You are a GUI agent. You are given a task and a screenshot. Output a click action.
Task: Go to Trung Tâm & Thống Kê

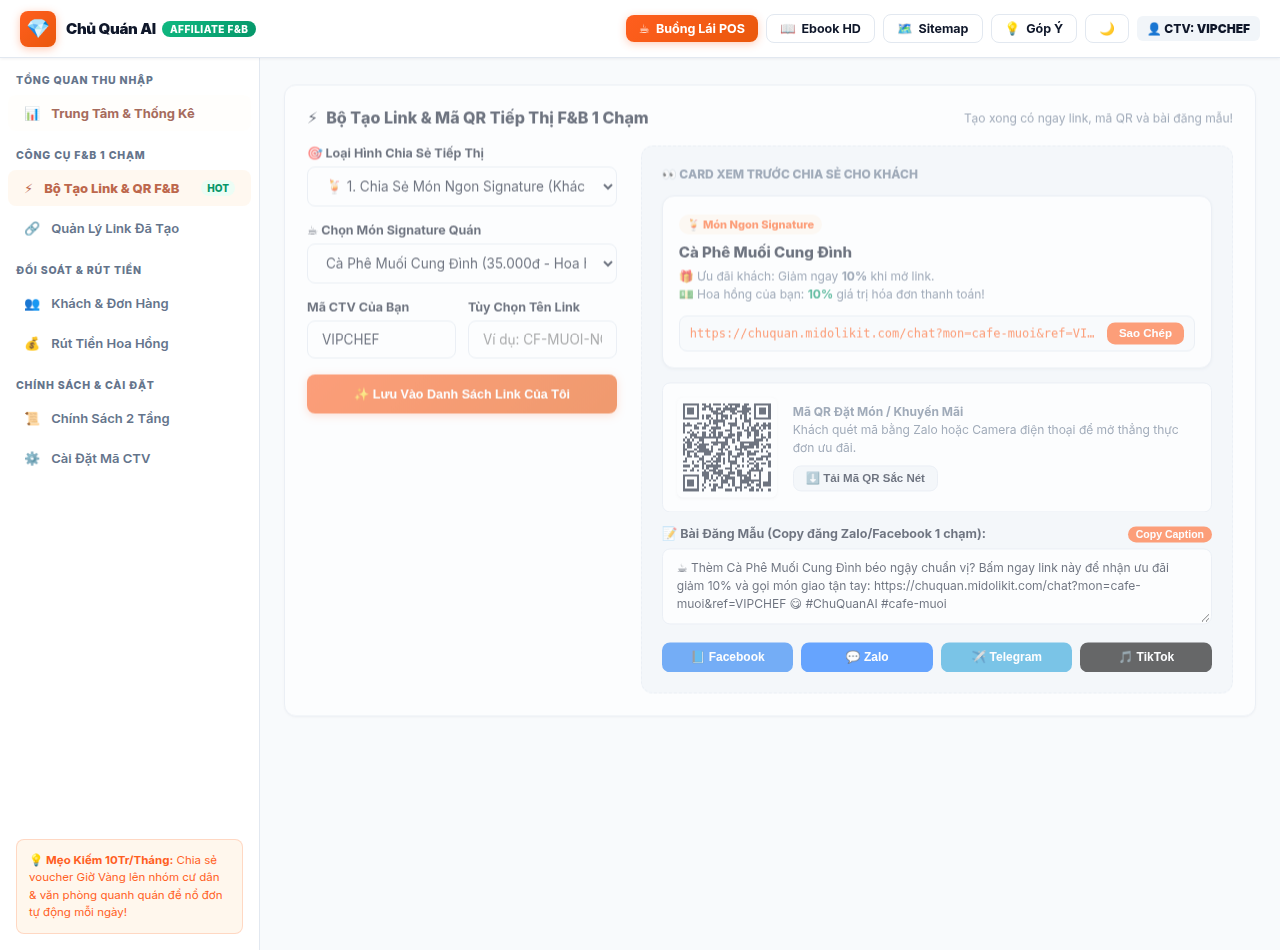[129, 114]
